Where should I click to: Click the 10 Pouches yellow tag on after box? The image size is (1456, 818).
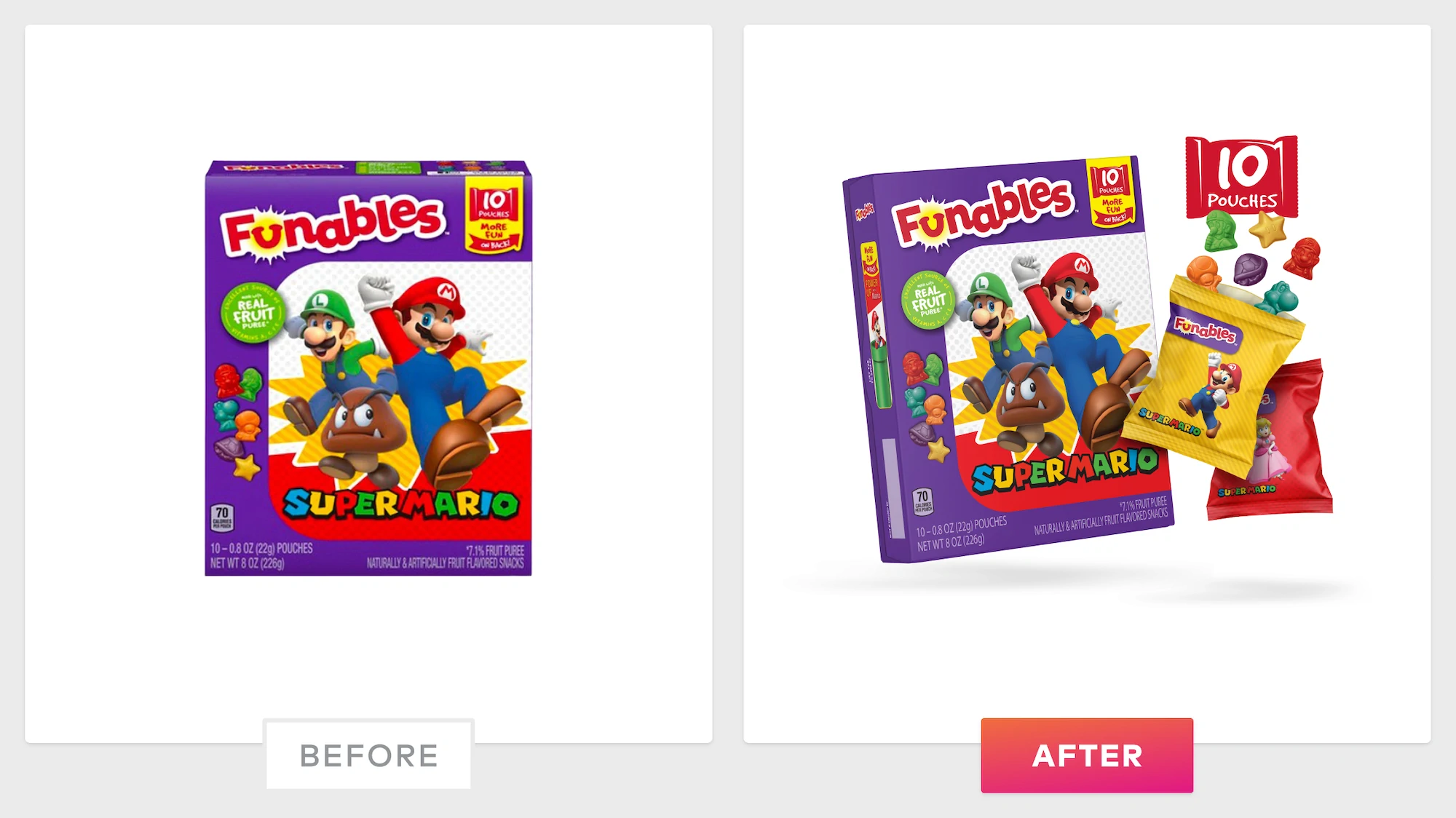click(x=1111, y=193)
